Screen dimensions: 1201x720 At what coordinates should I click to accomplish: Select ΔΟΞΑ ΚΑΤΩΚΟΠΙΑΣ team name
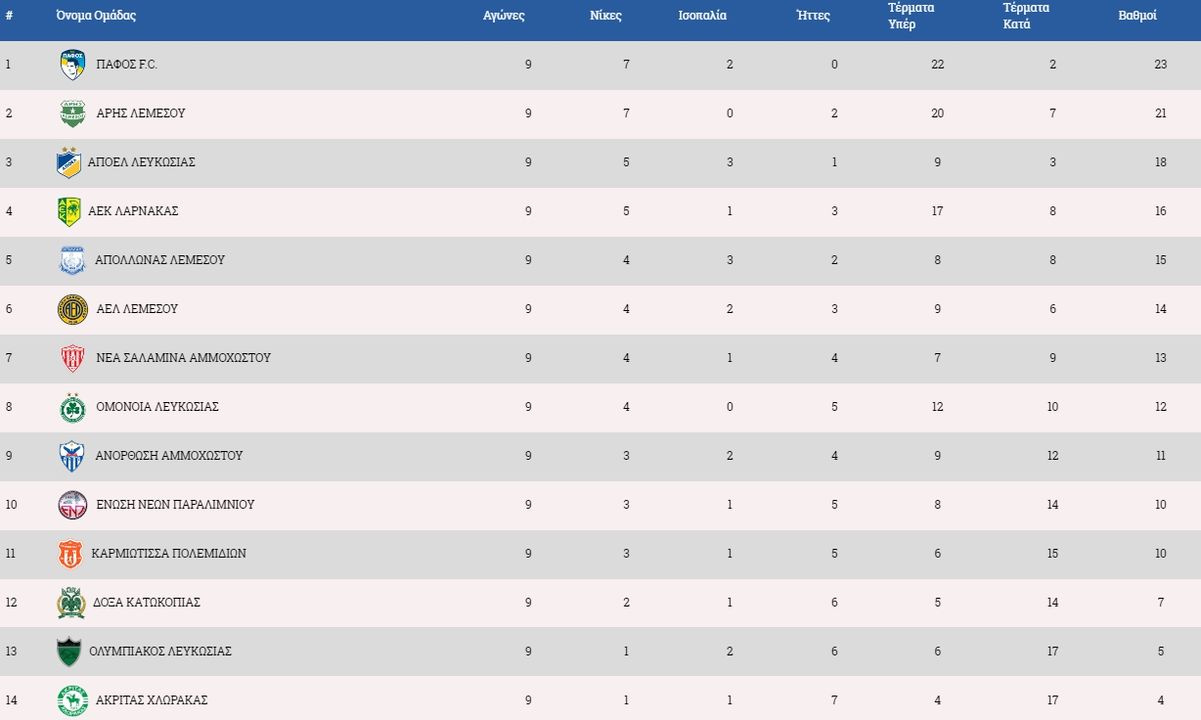(x=147, y=603)
